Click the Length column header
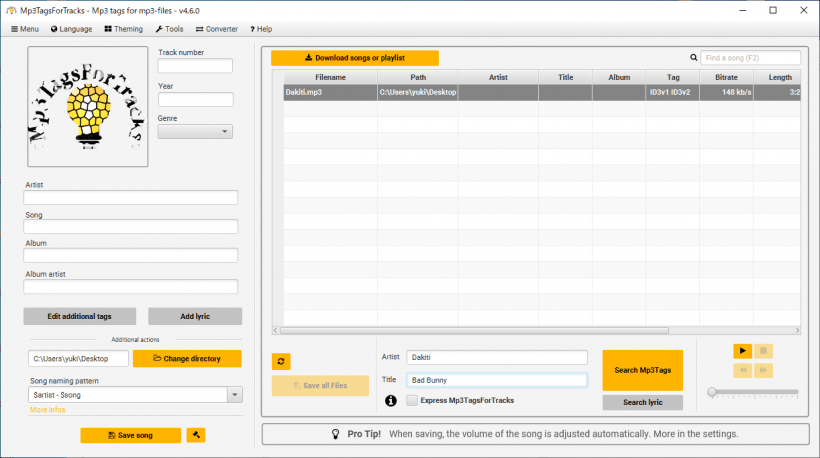This screenshot has height=458, width=820. point(779,77)
